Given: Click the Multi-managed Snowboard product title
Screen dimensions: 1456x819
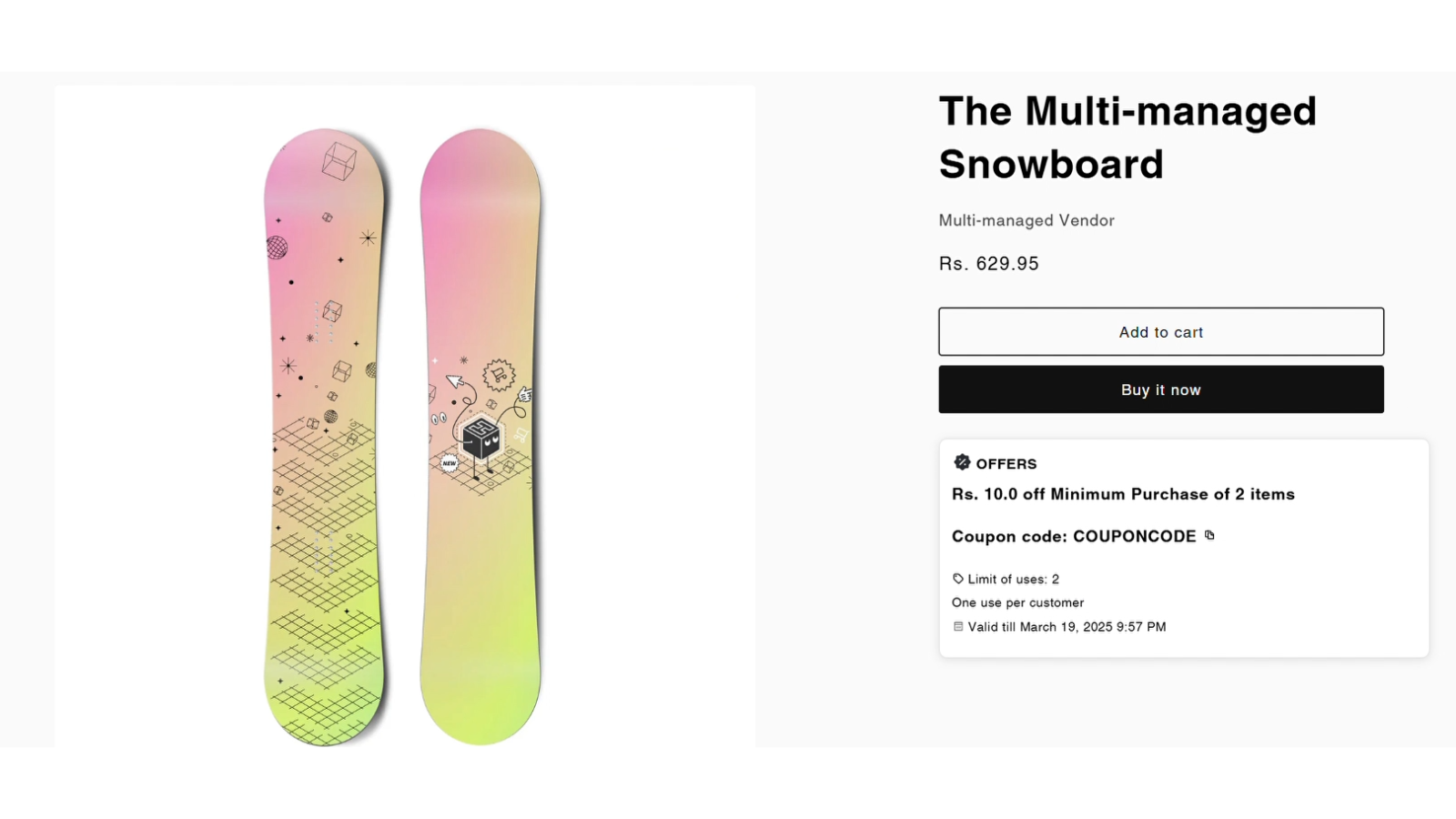Looking at the screenshot, I should pyautogui.click(x=1127, y=137).
